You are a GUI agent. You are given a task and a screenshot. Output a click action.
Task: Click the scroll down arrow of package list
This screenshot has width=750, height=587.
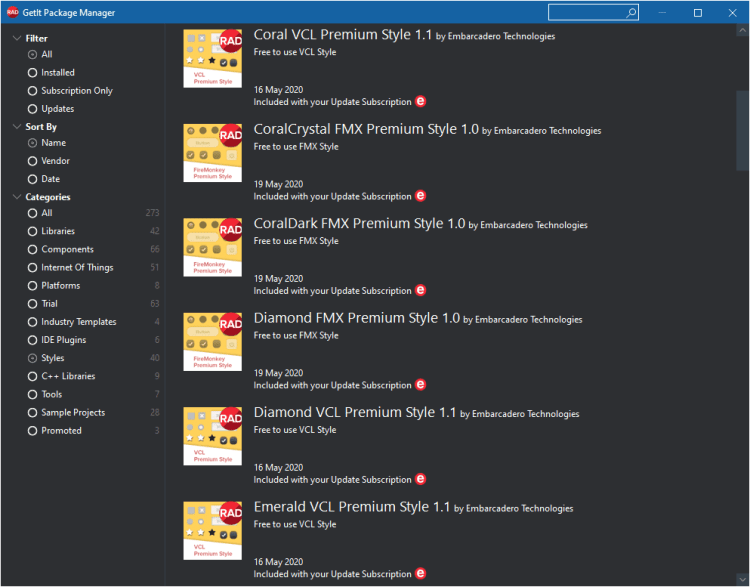pos(742,580)
